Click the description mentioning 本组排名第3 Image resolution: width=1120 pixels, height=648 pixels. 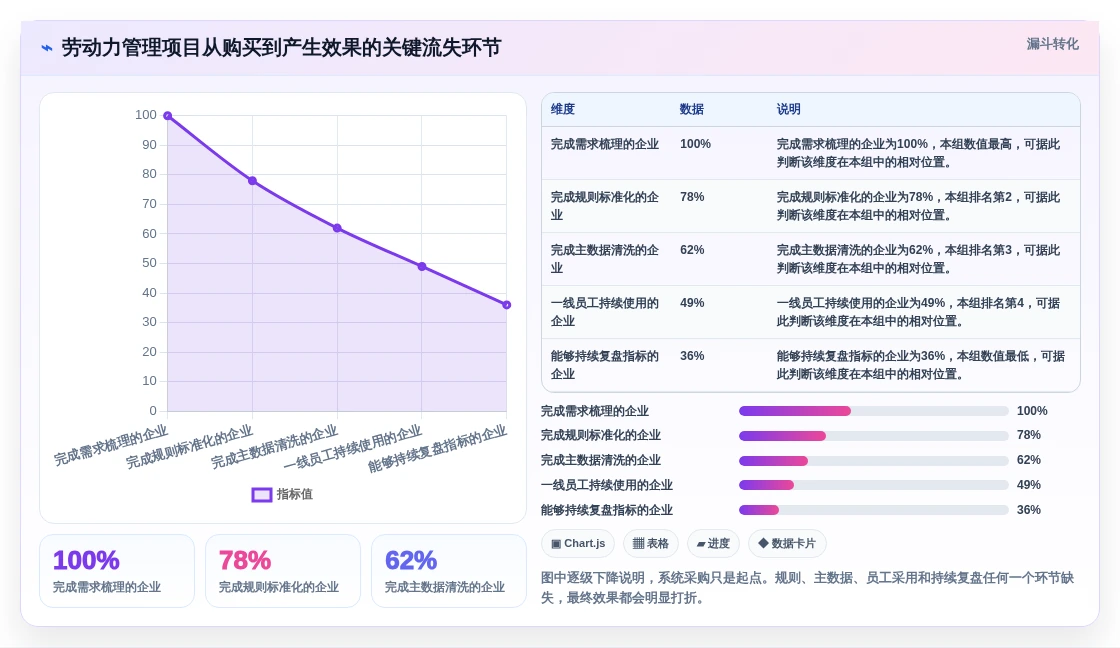click(919, 259)
